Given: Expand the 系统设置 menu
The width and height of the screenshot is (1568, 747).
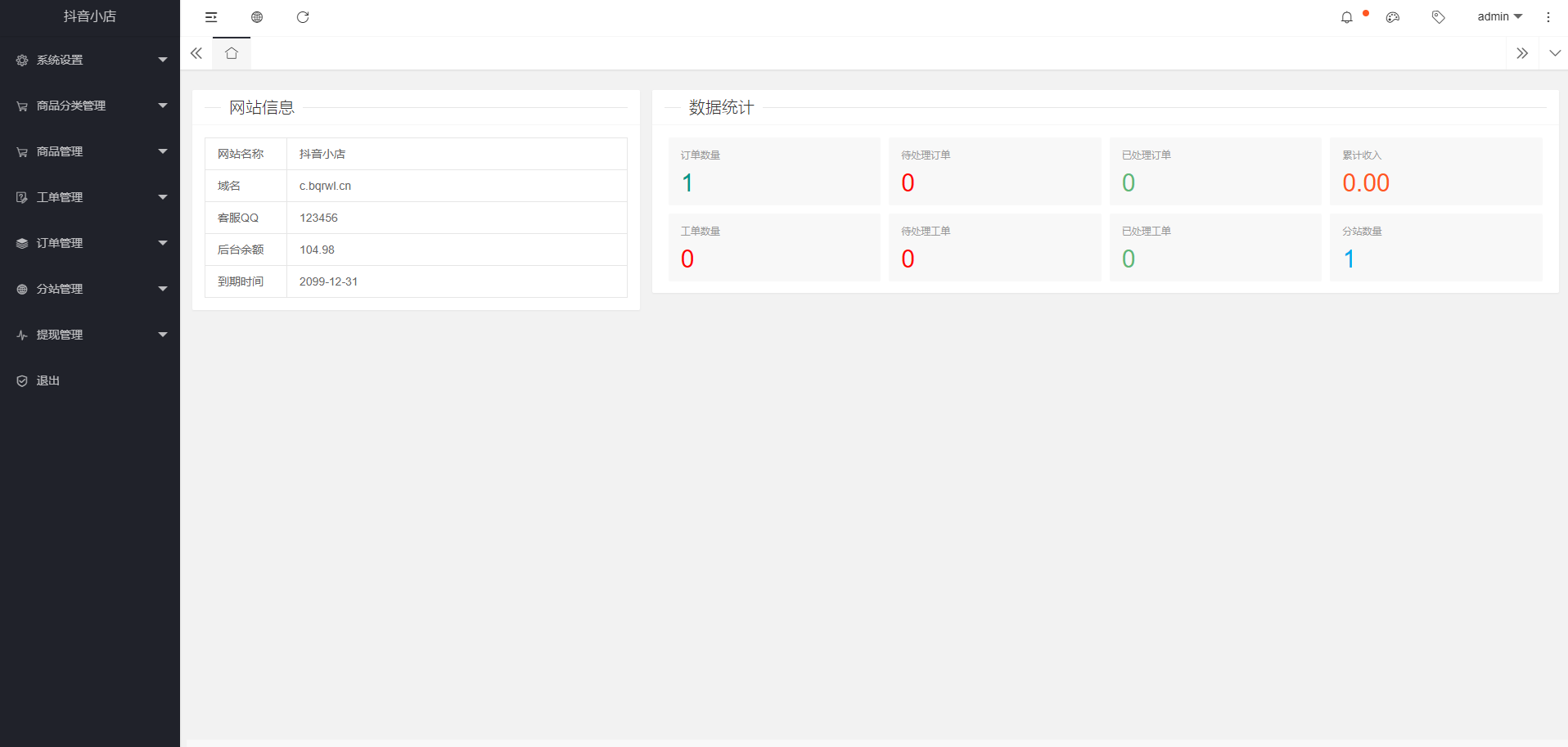Looking at the screenshot, I should click(x=90, y=60).
